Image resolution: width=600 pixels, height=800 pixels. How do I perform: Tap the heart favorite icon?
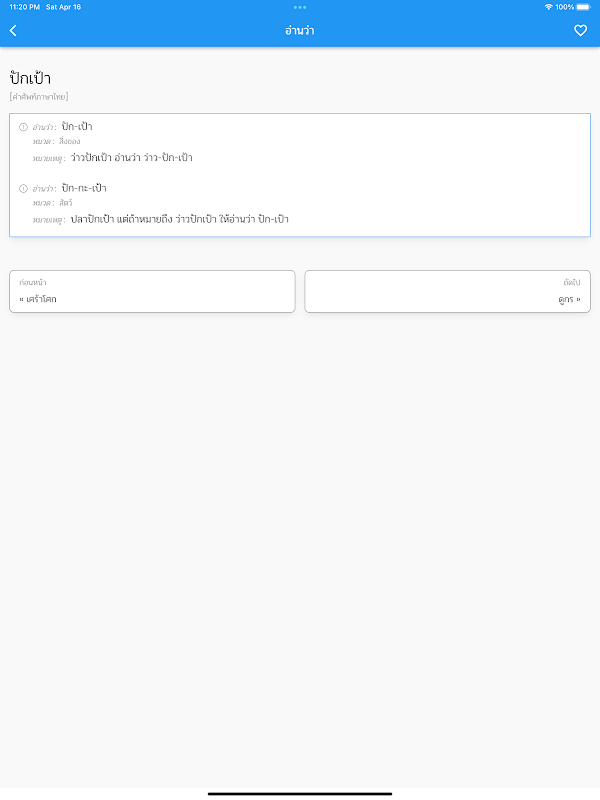580,31
